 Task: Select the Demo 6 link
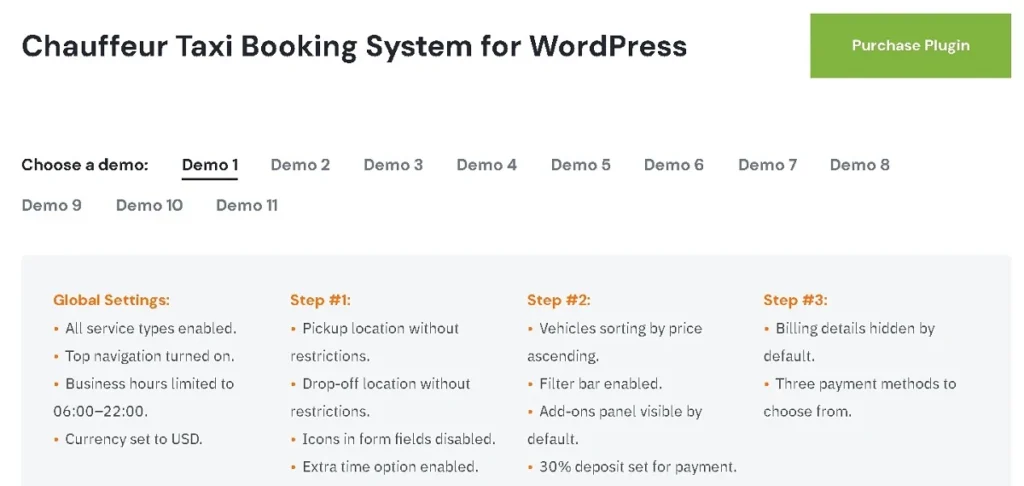coord(673,165)
